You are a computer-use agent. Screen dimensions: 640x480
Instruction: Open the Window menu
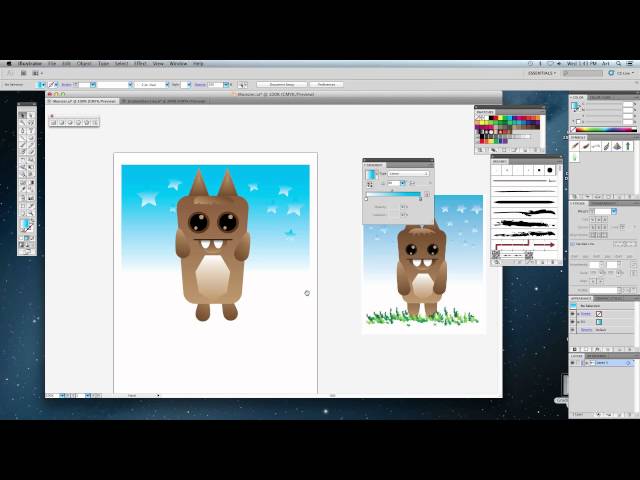point(178,64)
